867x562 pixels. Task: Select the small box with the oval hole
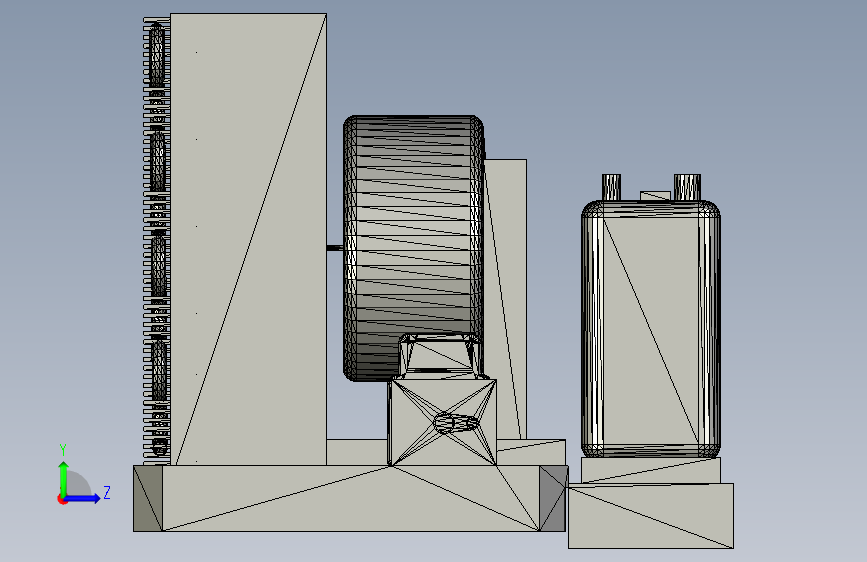click(442, 422)
